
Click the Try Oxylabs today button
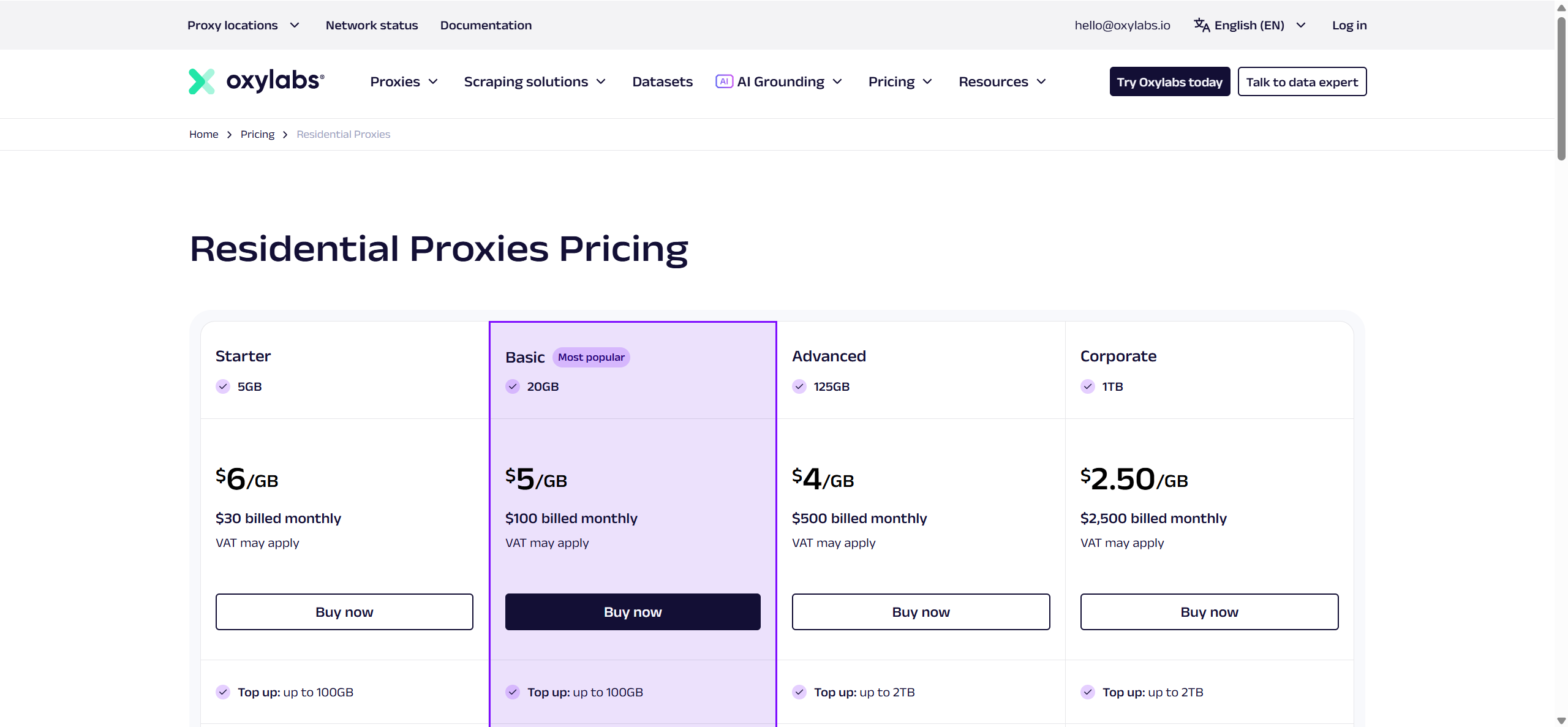click(x=1170, y=81)
